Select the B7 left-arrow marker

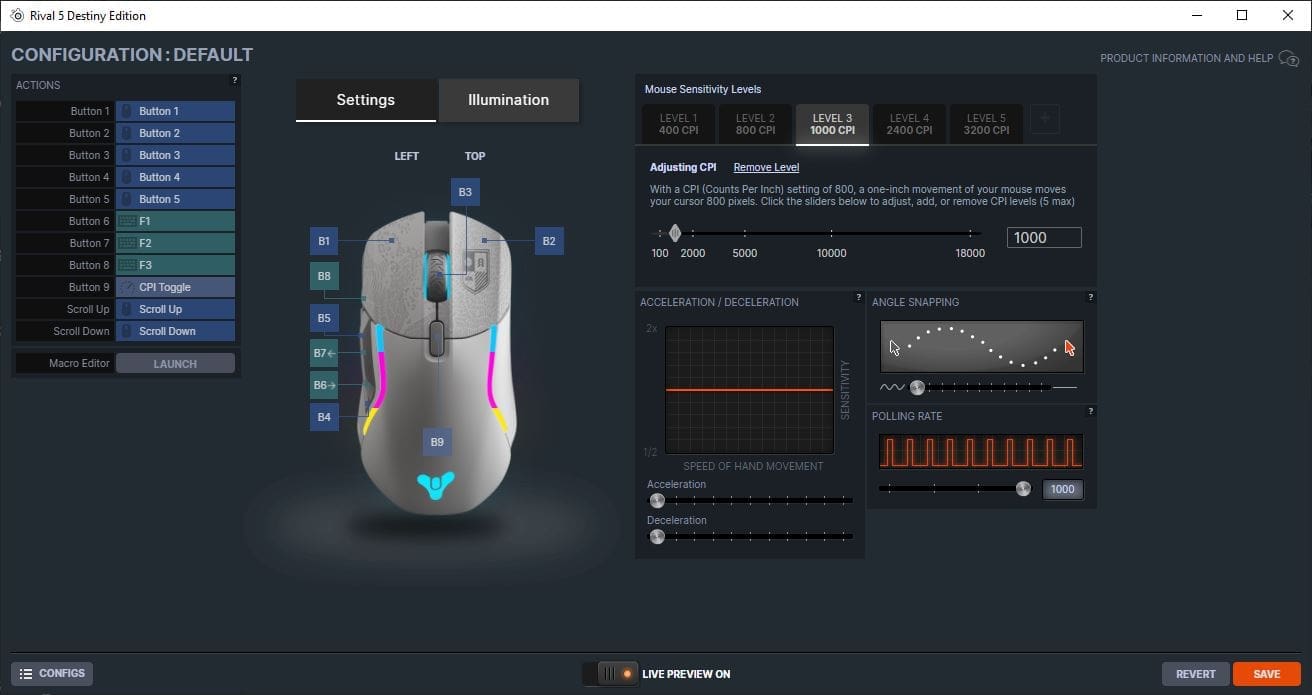point(324,353)
